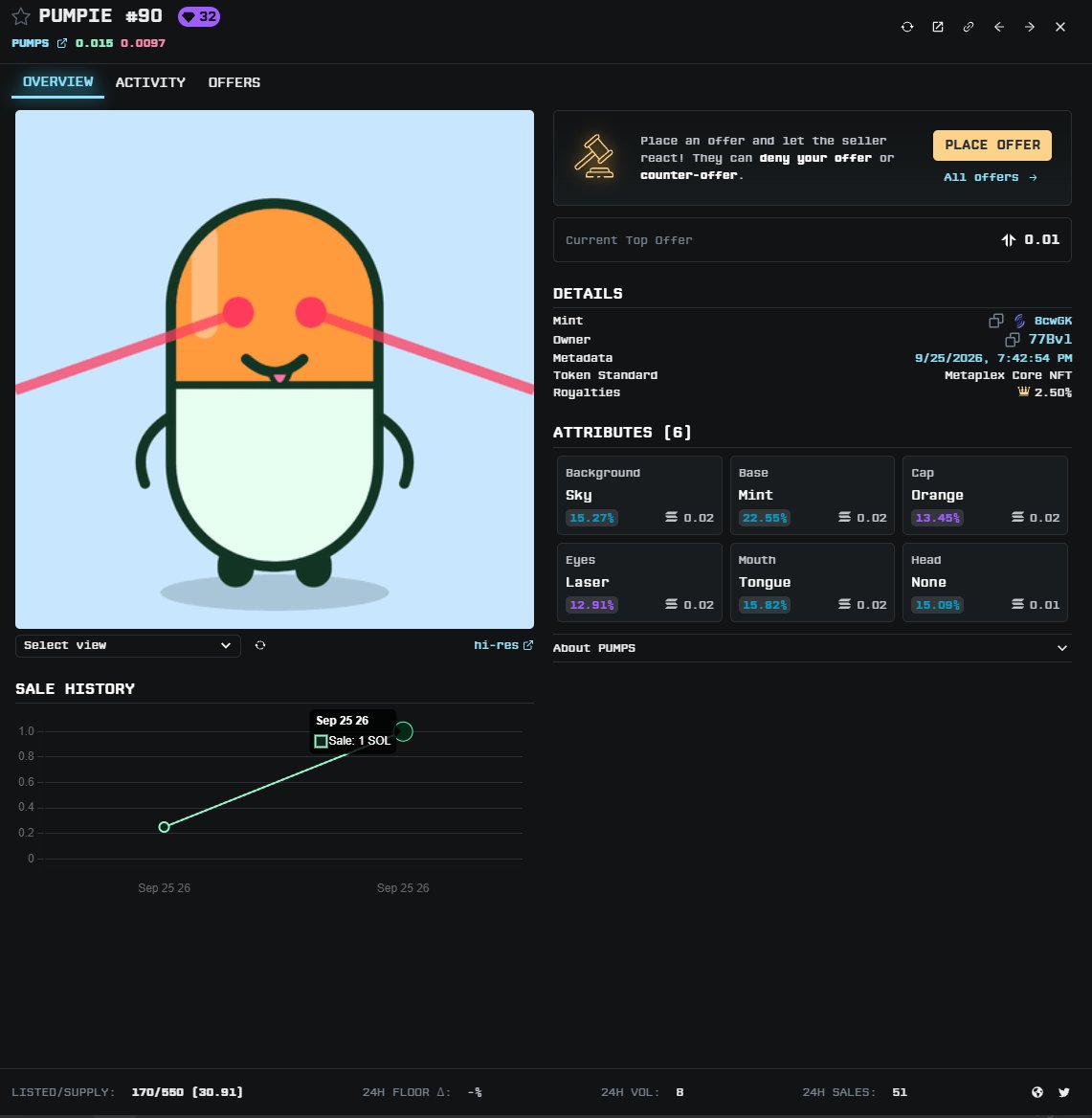Click Metaplex Core NFT token standard

point(1008,375)
